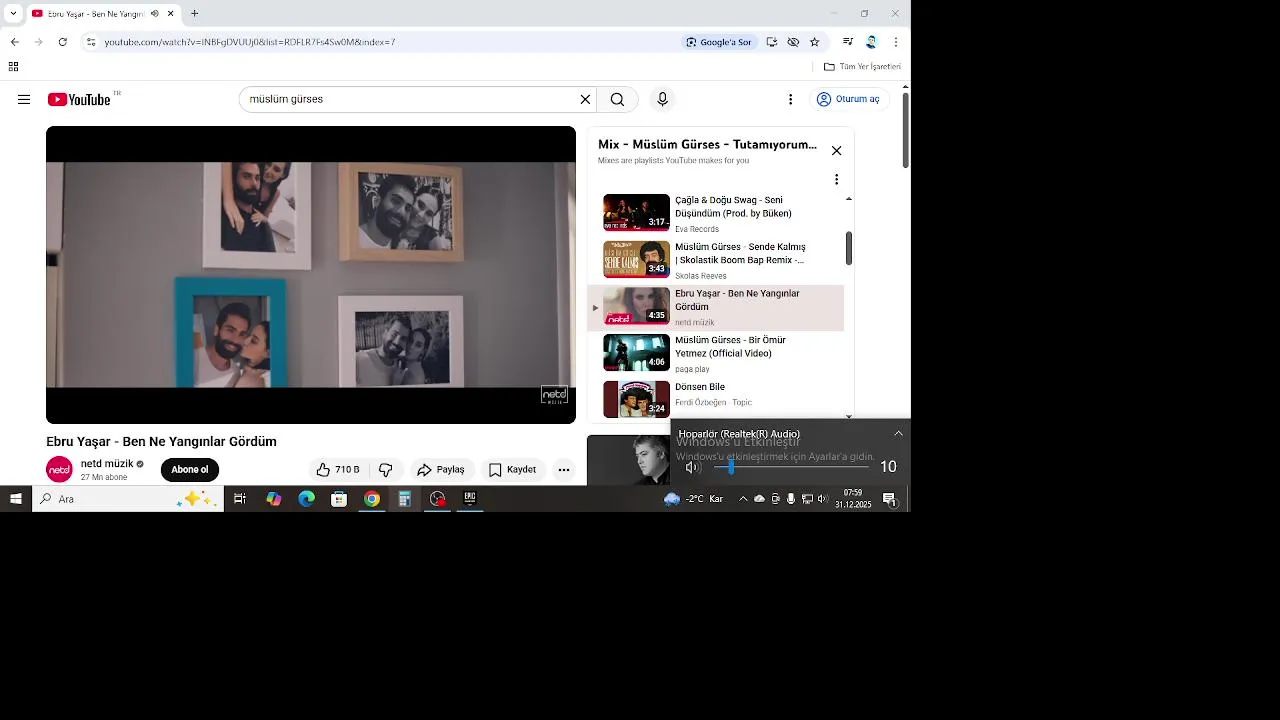1280x720 pixels.
Task: Click the playlist scrollbar thumb
Action: point(849,249)
